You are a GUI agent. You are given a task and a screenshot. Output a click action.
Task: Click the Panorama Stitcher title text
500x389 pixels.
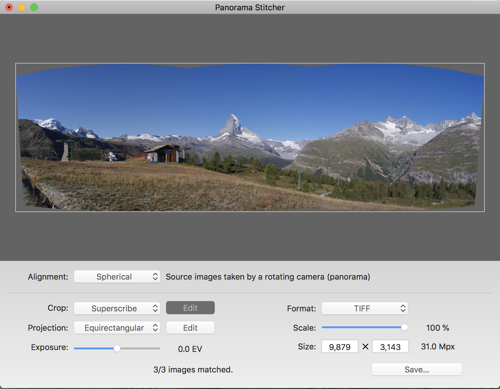click(250, 7)
